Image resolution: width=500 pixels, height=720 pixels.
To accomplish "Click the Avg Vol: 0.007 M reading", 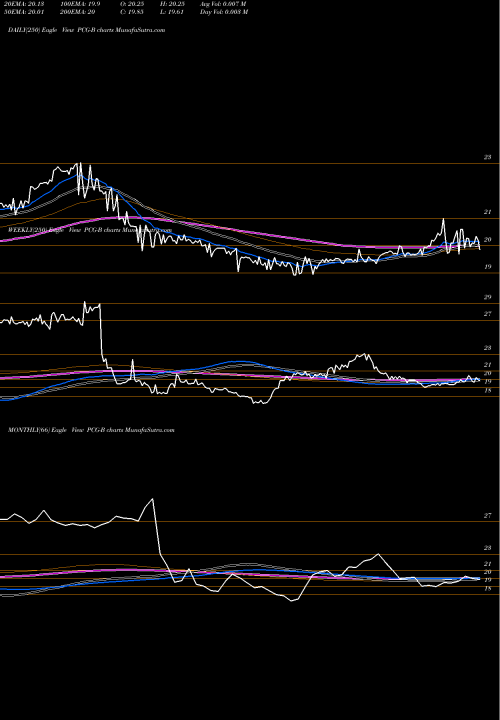I will tap(223, 4).
